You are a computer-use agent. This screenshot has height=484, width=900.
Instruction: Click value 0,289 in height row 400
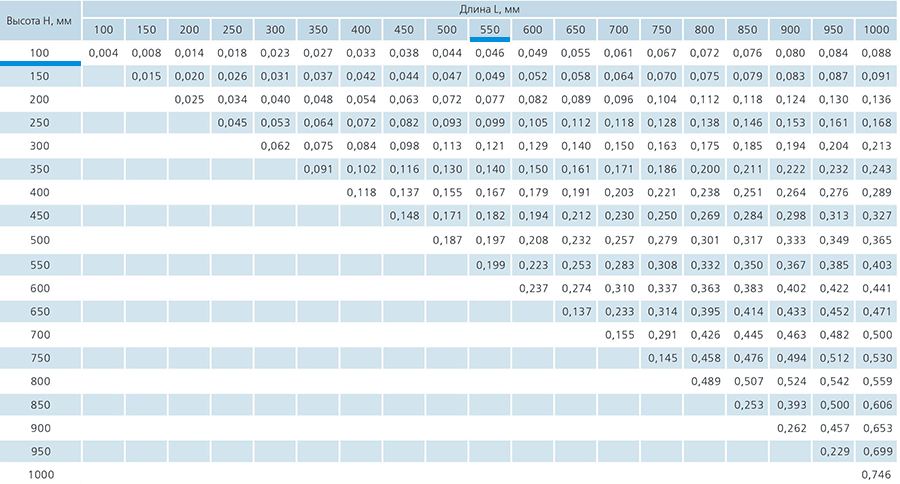pos(876,192)
